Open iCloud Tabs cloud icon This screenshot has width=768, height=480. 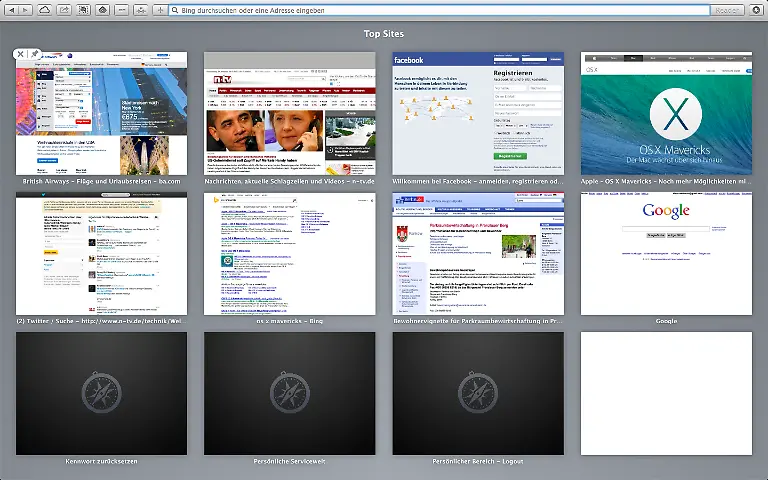tap(45, 10)
